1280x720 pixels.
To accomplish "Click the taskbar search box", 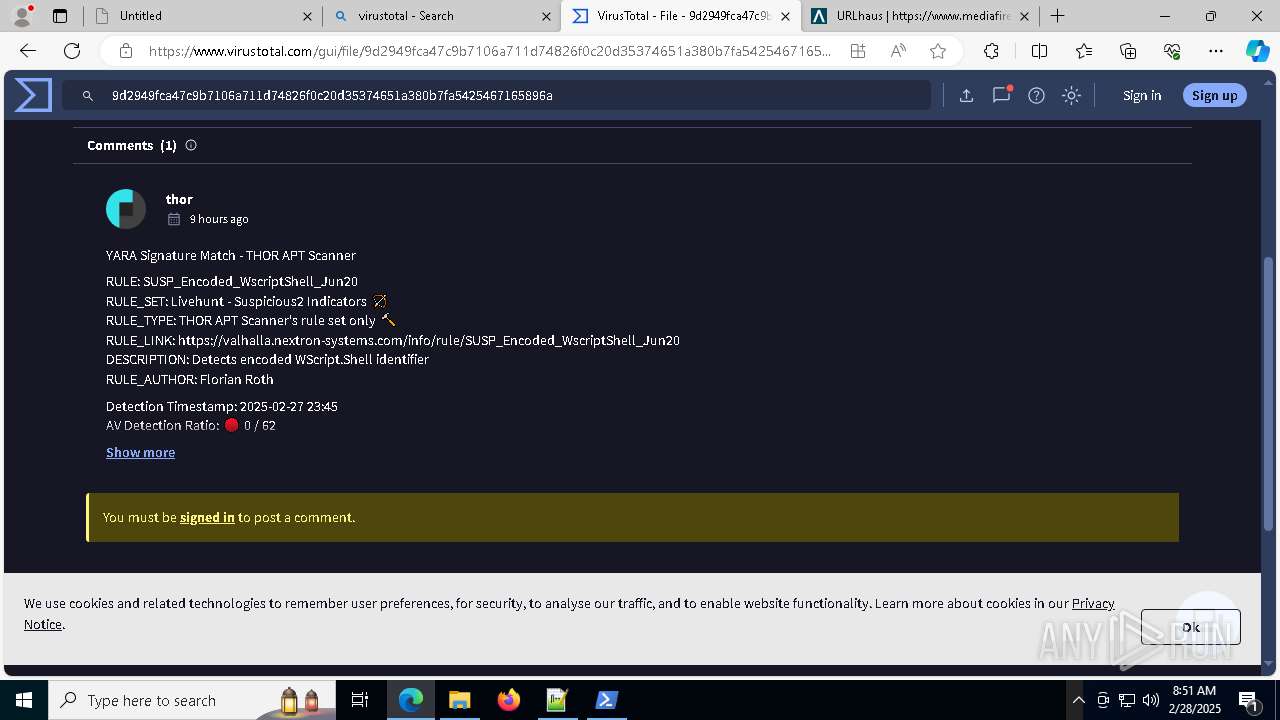I will (192, 700).
